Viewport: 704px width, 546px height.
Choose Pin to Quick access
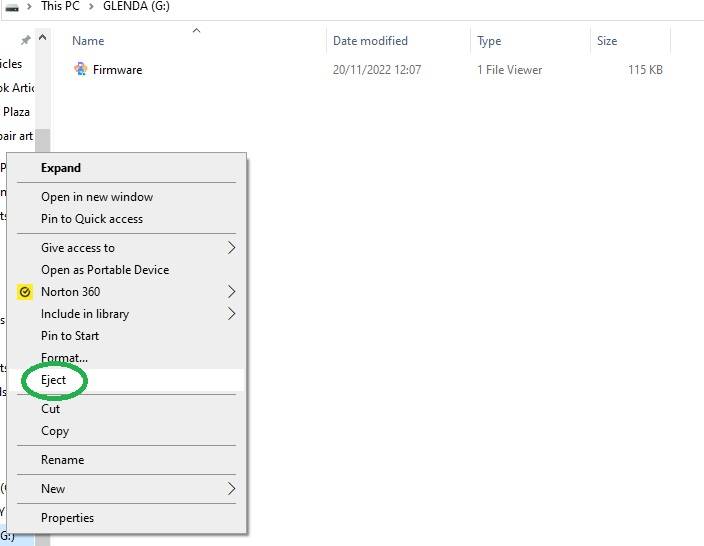click(x=127, y=219)
